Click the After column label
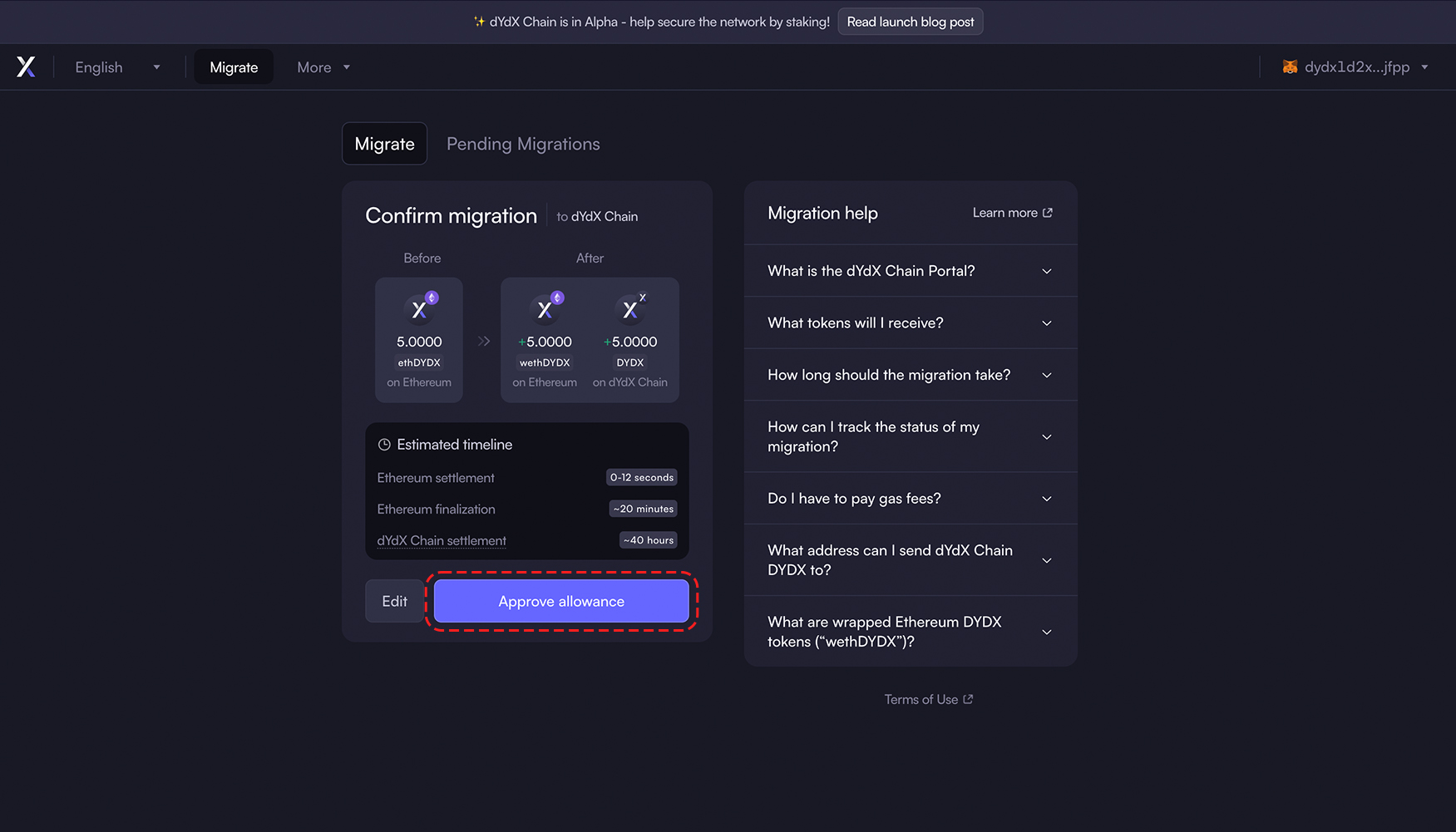 590,258
